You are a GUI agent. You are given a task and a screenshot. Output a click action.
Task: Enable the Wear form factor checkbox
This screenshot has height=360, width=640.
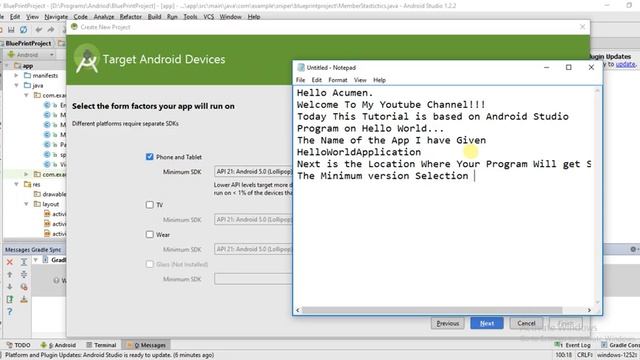point(150,234)
